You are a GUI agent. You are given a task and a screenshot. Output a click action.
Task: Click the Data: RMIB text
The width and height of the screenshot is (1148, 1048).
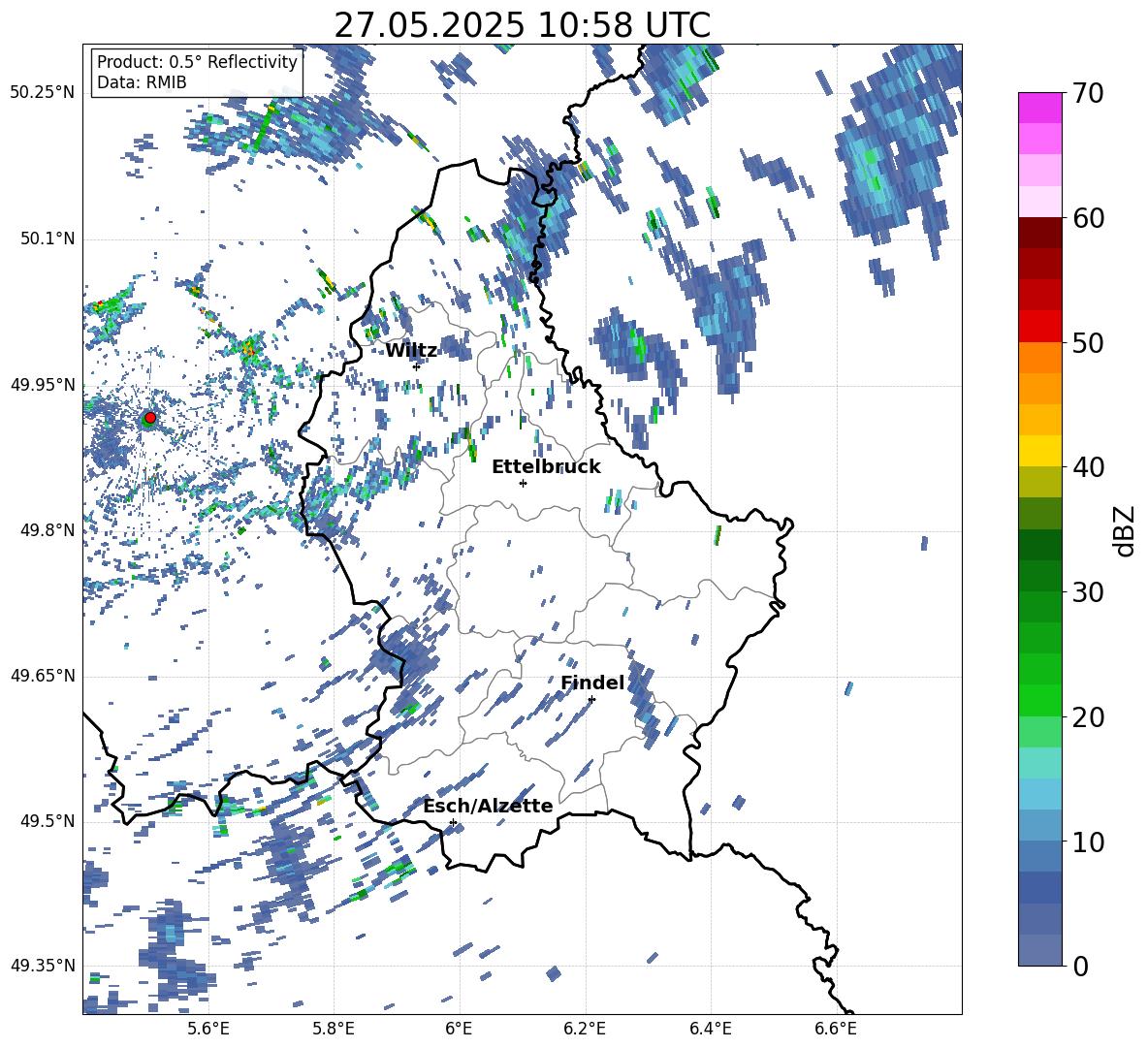142,82
